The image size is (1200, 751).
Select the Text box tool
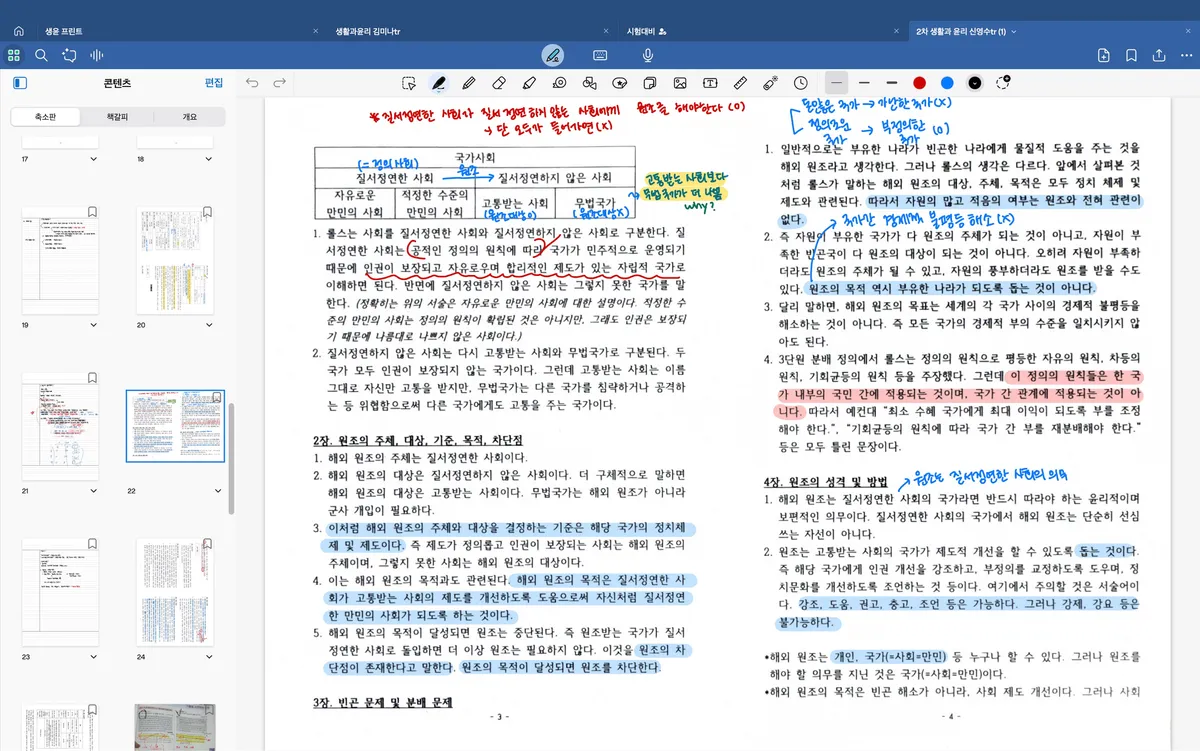(710, 82)
